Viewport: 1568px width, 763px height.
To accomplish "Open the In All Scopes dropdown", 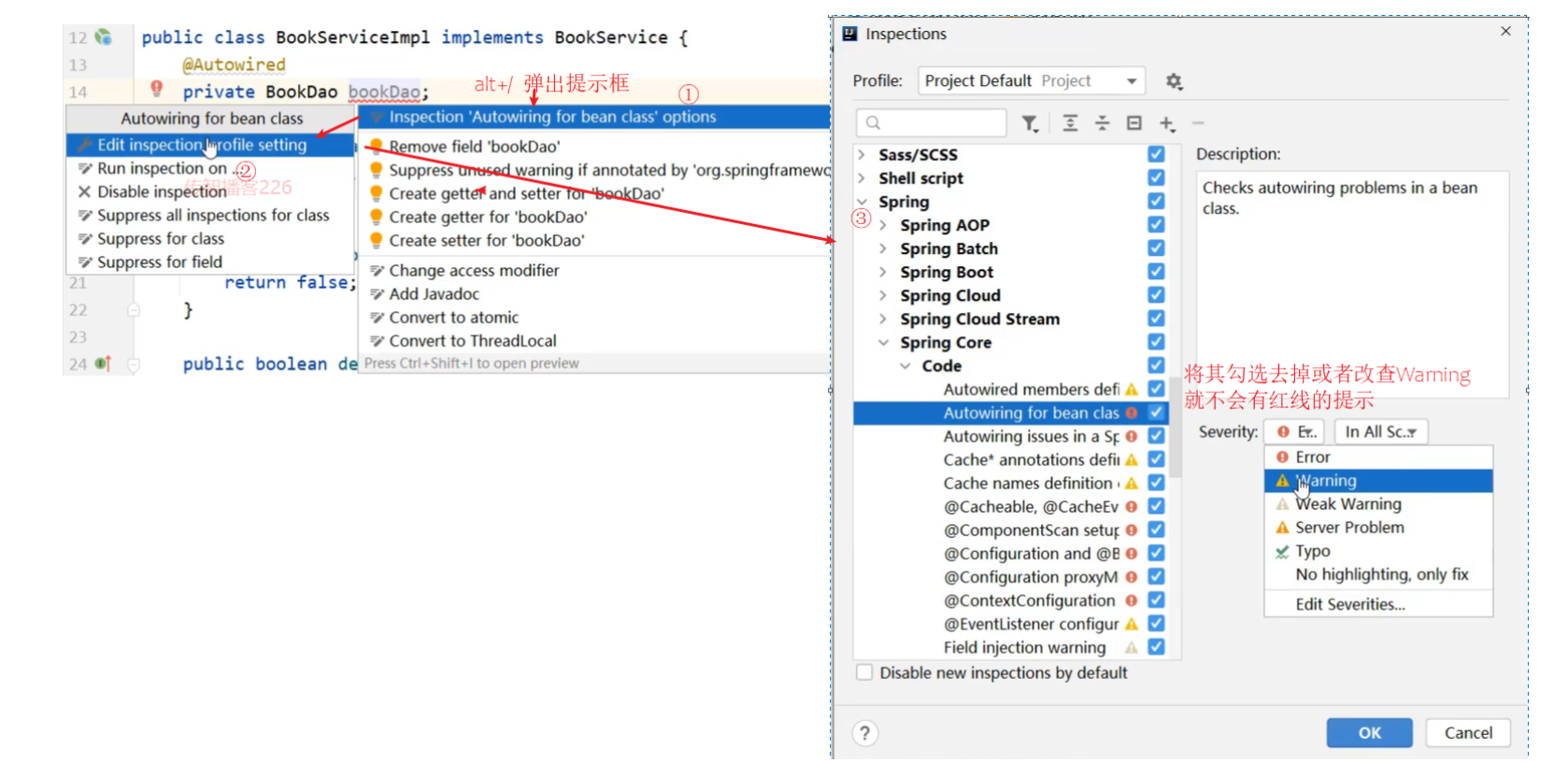I will 1381,431.
